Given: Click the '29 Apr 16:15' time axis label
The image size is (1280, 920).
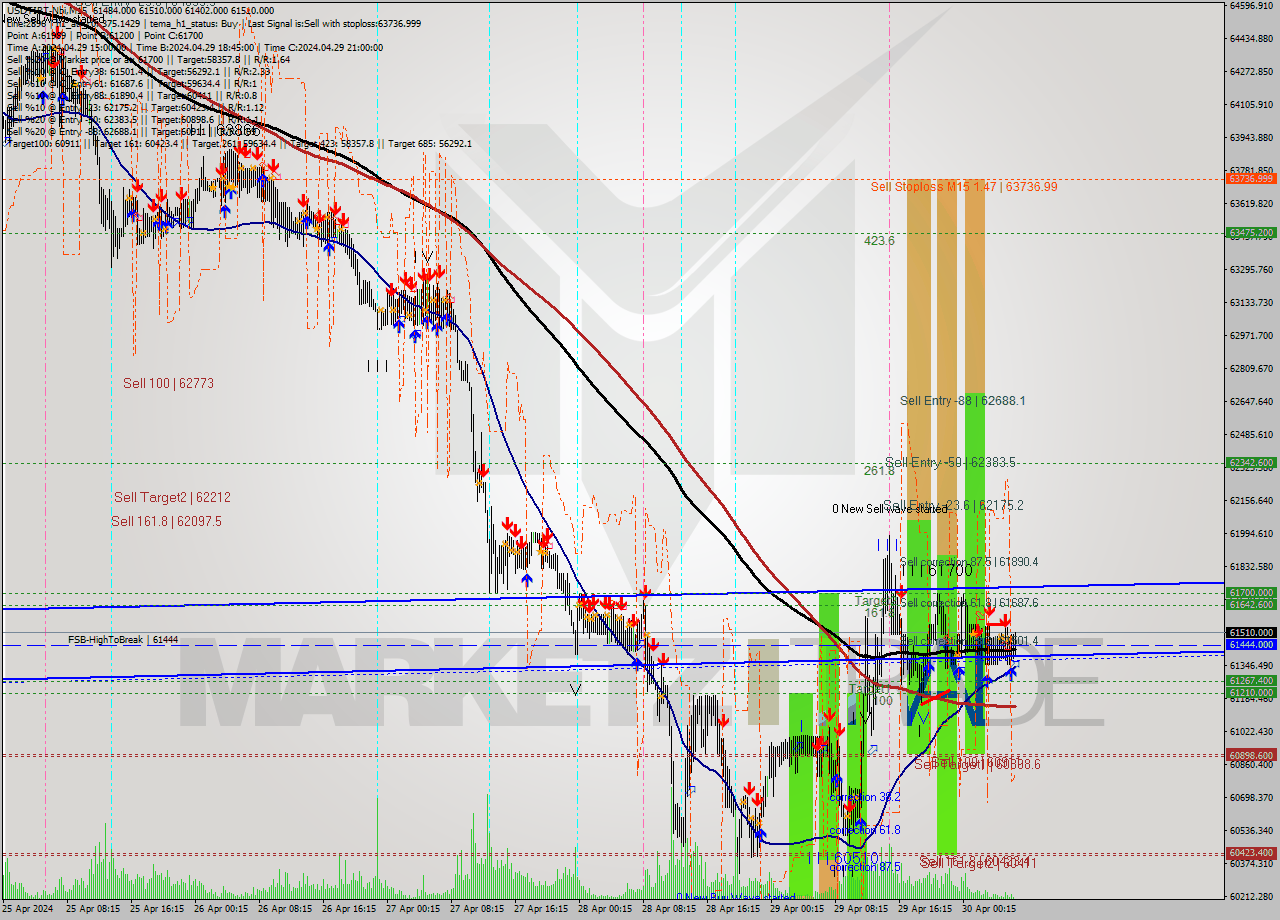Looking at the screenshot, I should (x=924, y=909).
